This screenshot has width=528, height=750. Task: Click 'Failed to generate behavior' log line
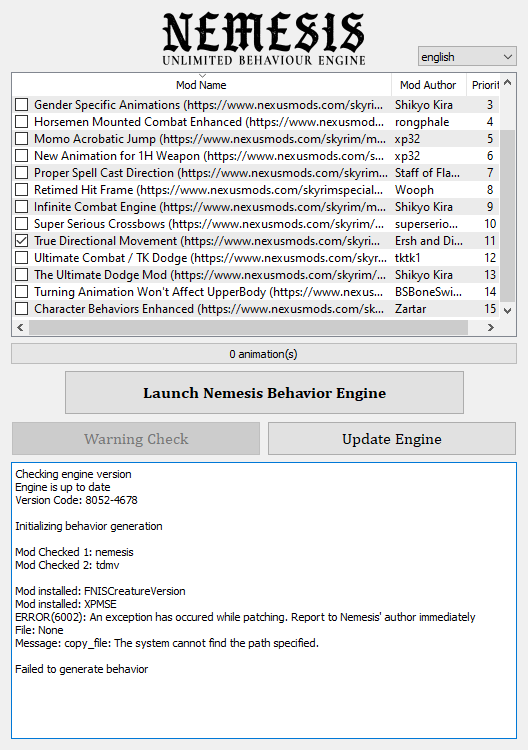tap(82, 669)
